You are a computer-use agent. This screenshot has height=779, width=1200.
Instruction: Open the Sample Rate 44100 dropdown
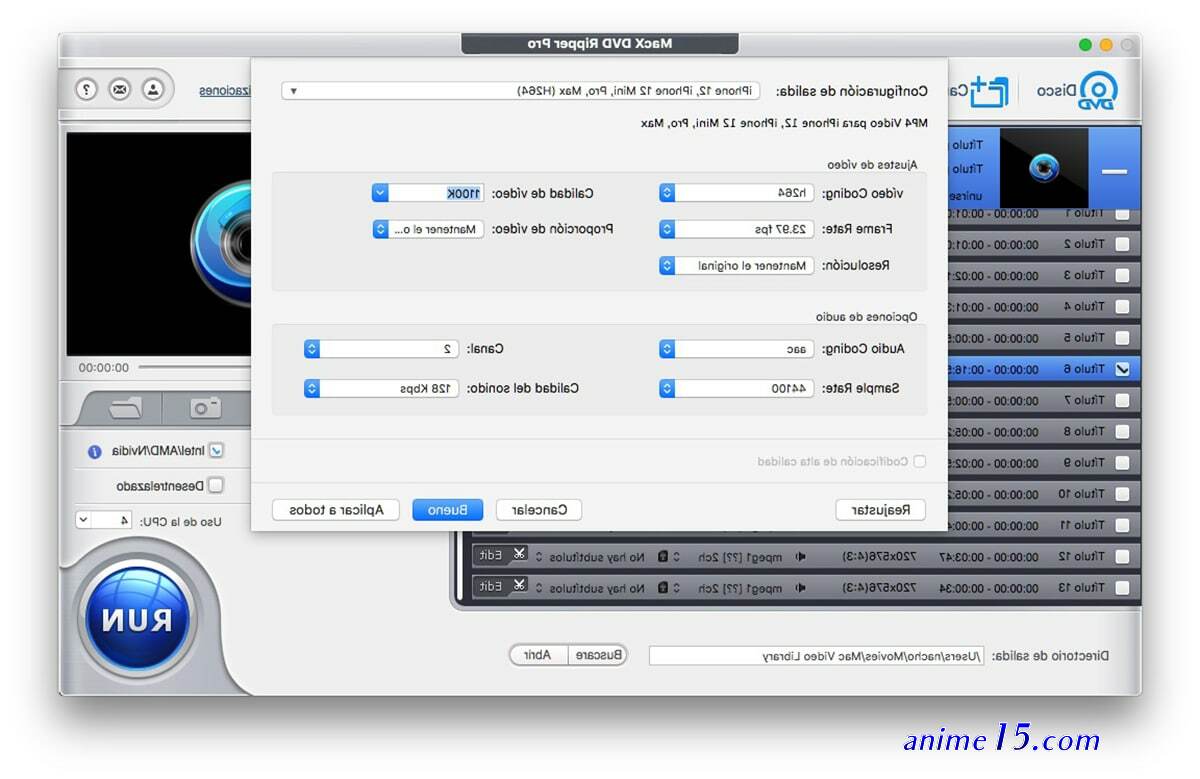click(x=738, y=388)
